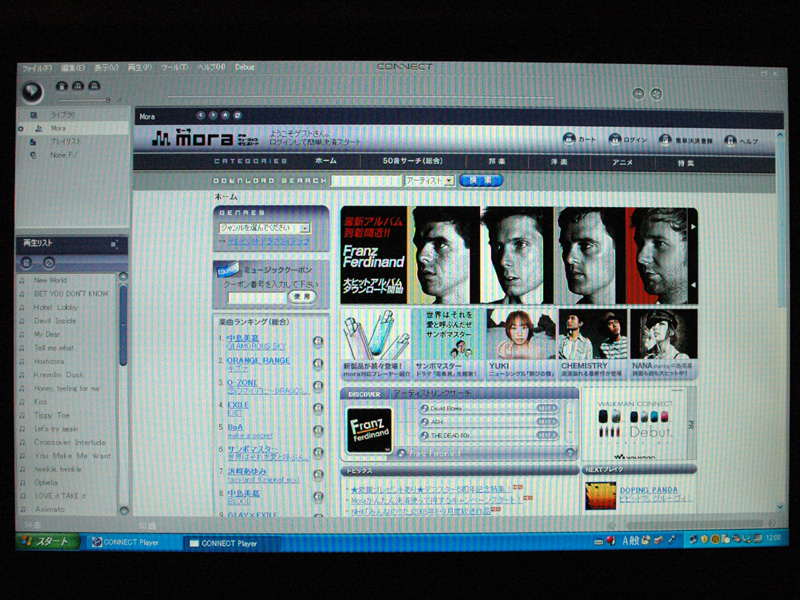Click the Mora browser forward arrow icon
The height and width of the screenshot is (600, 800).
213,115
